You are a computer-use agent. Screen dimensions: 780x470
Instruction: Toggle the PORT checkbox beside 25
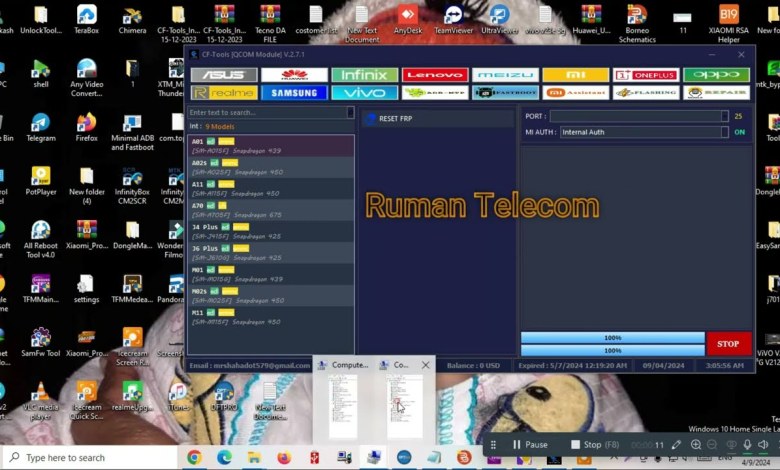(725, 116)
